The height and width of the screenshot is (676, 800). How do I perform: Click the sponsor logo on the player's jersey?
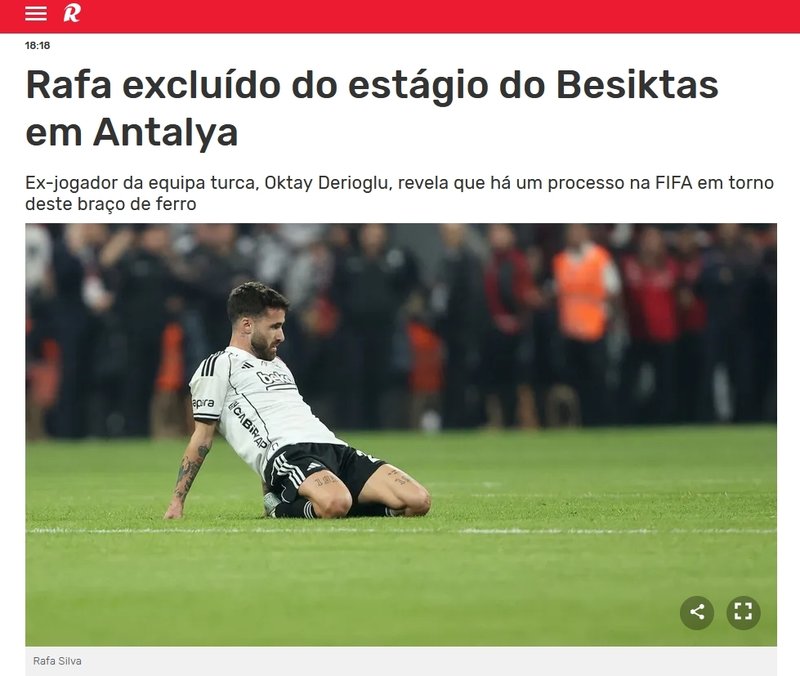[274, 379]
